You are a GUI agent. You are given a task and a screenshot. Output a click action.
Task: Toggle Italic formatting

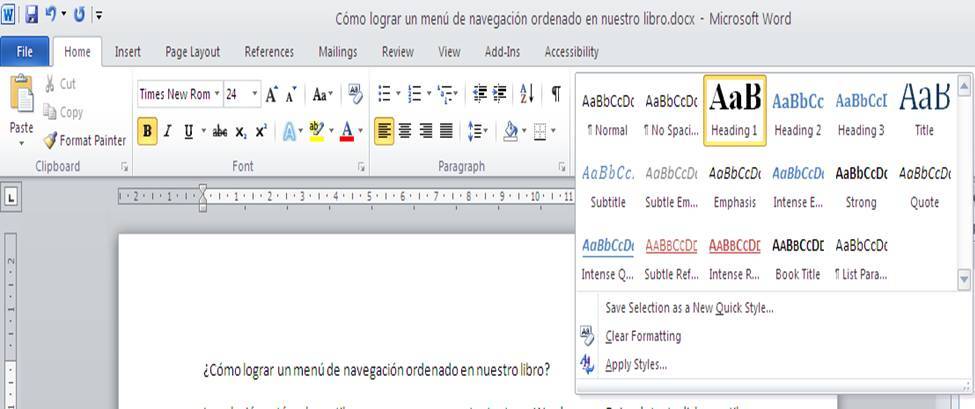coord(168,131)
